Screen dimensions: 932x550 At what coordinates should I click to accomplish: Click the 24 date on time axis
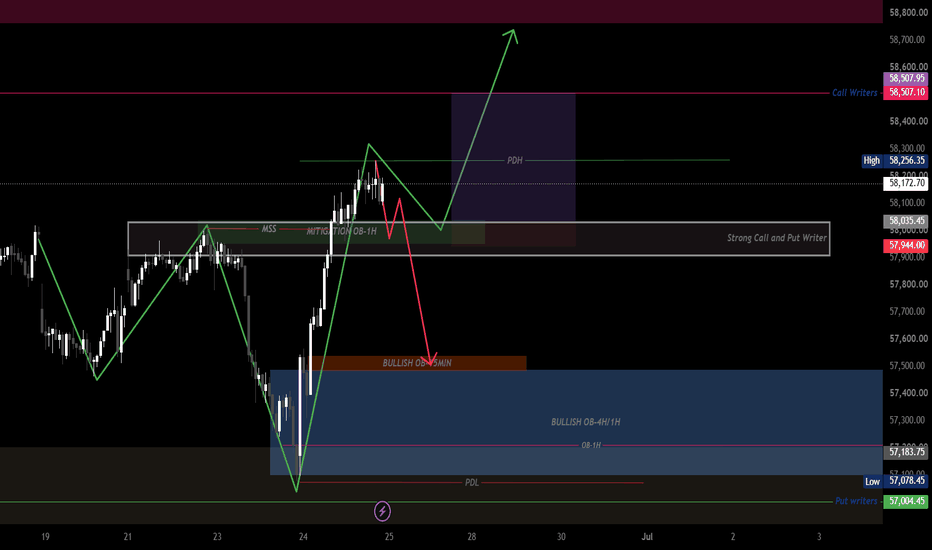click(303, 536)
